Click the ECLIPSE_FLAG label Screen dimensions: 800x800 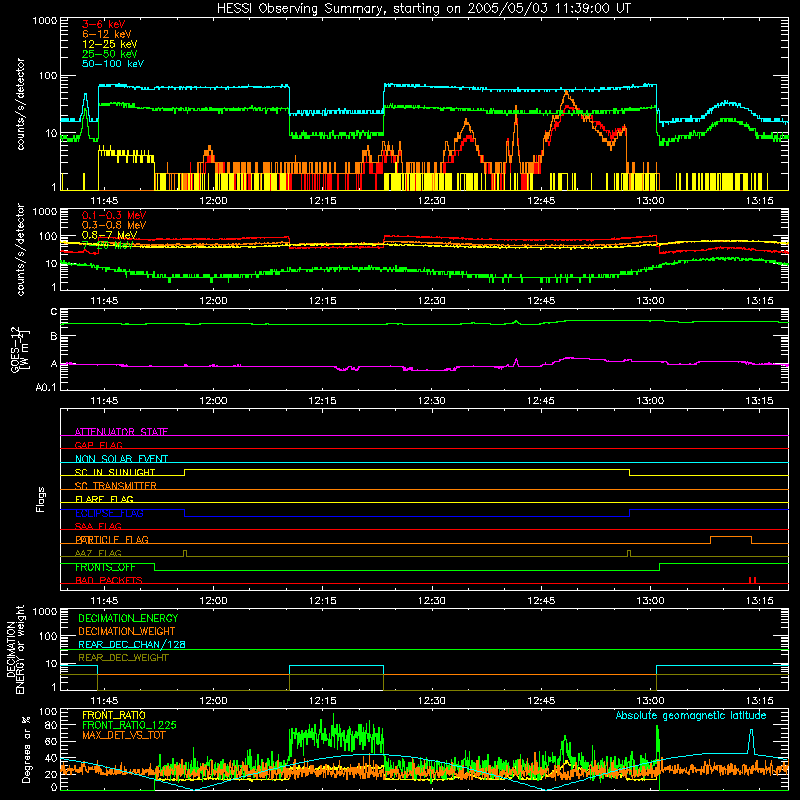click(109, 513)
